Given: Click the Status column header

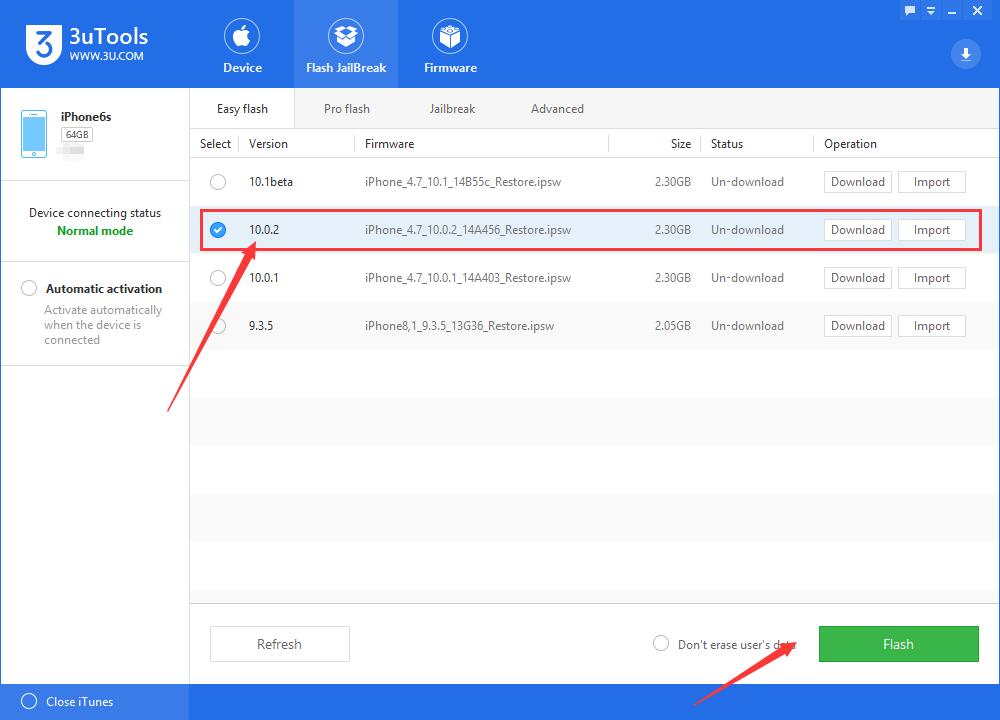Looking at the screenshot, I should (726, 143).
